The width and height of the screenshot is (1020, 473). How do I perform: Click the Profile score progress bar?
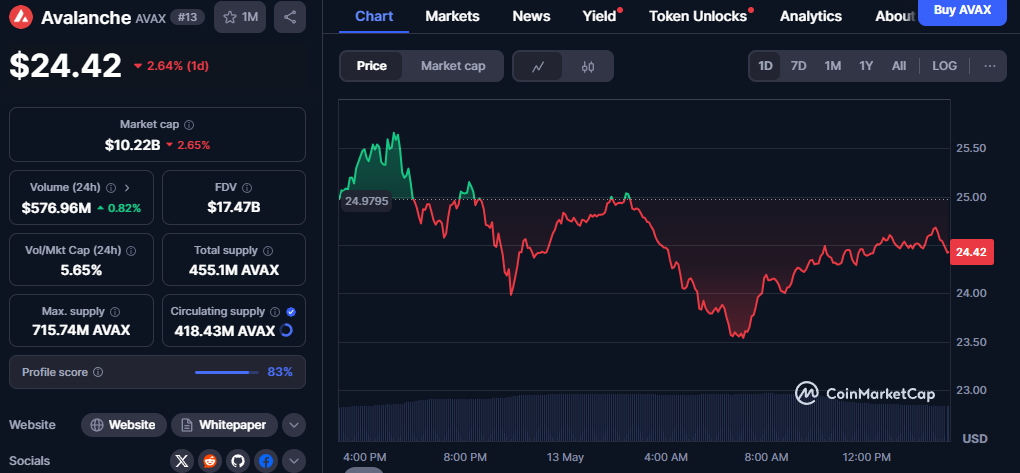[x=226, y=372]
